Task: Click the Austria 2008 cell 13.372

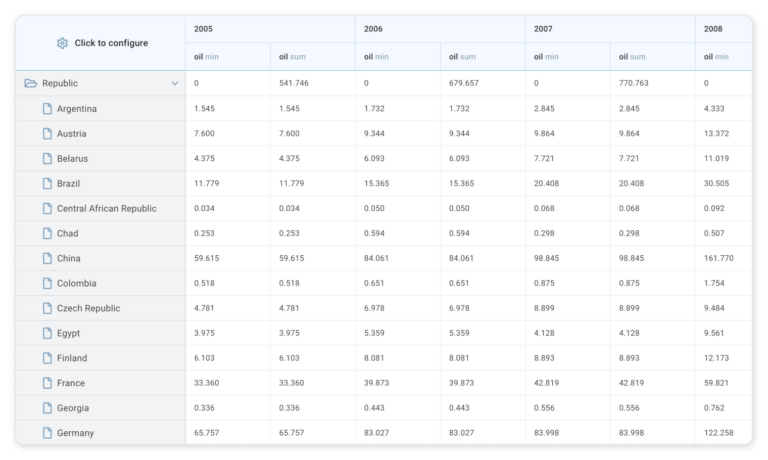Action: point(724,133)
